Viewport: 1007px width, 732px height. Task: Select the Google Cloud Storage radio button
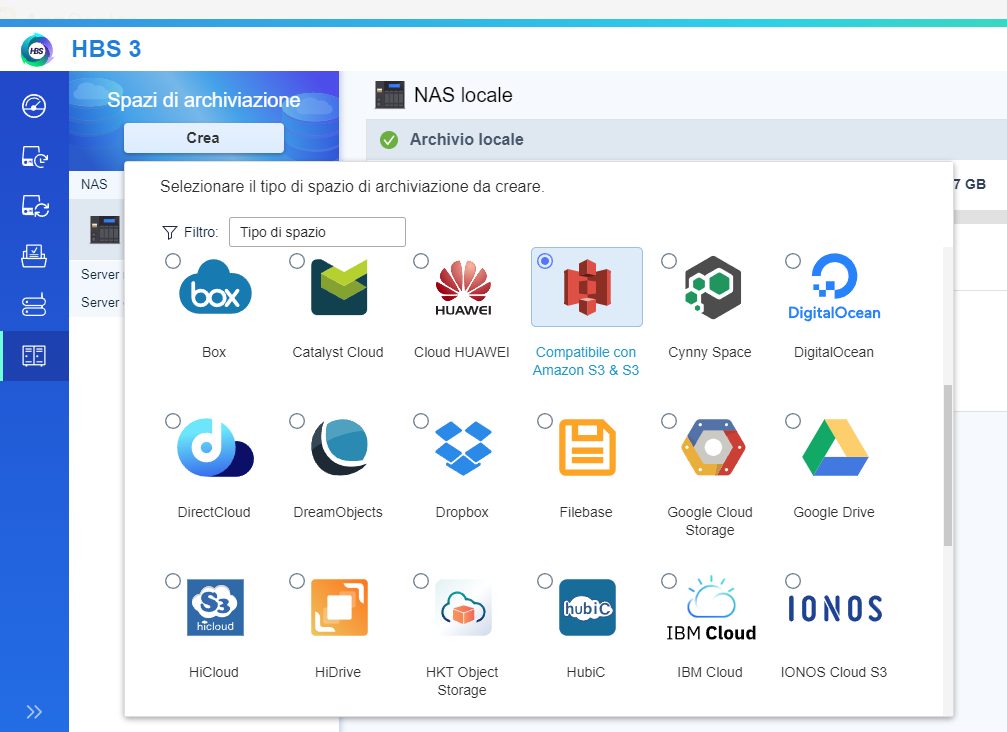669,421
